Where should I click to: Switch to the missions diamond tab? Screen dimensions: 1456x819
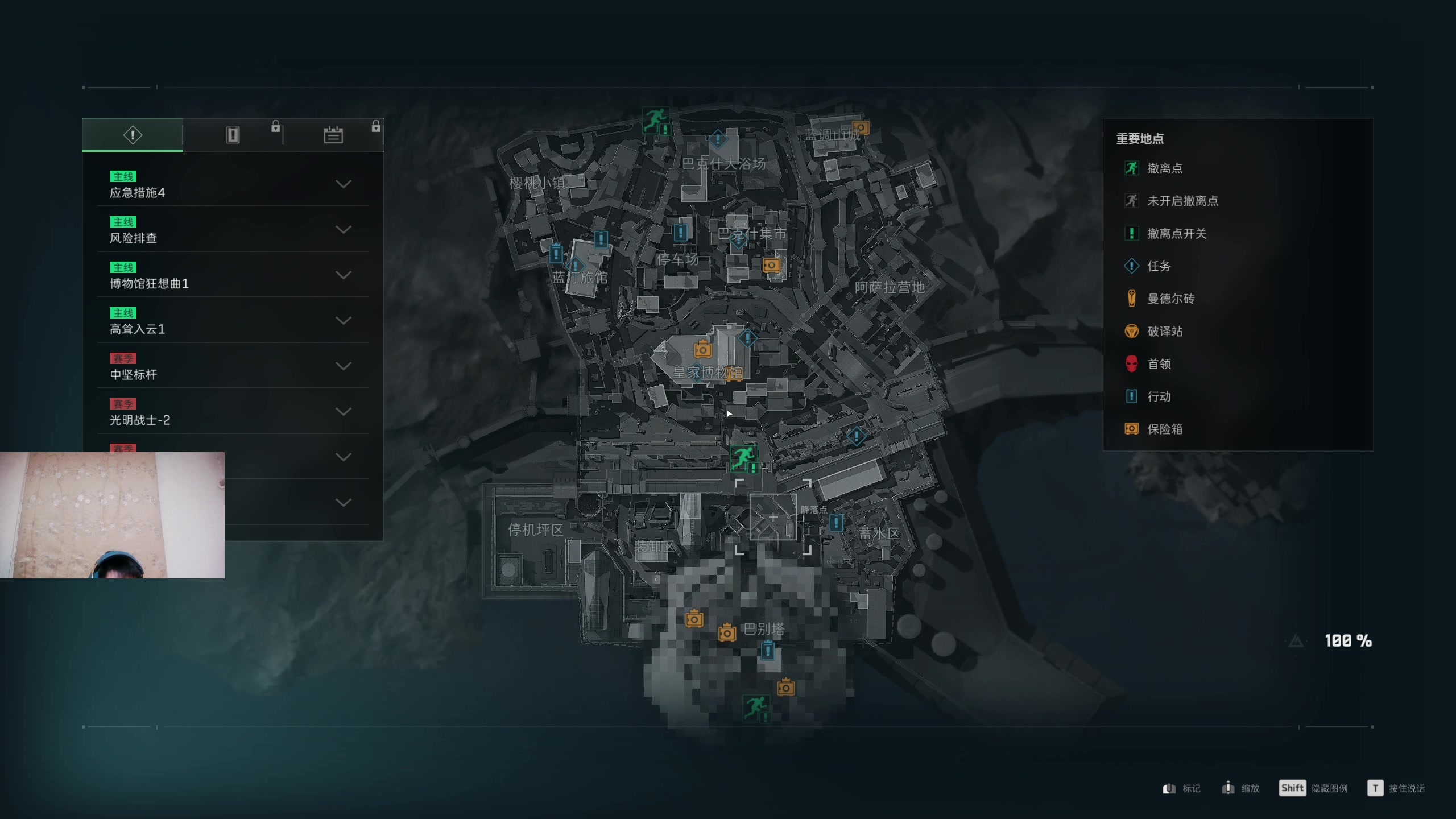(133, 135)
